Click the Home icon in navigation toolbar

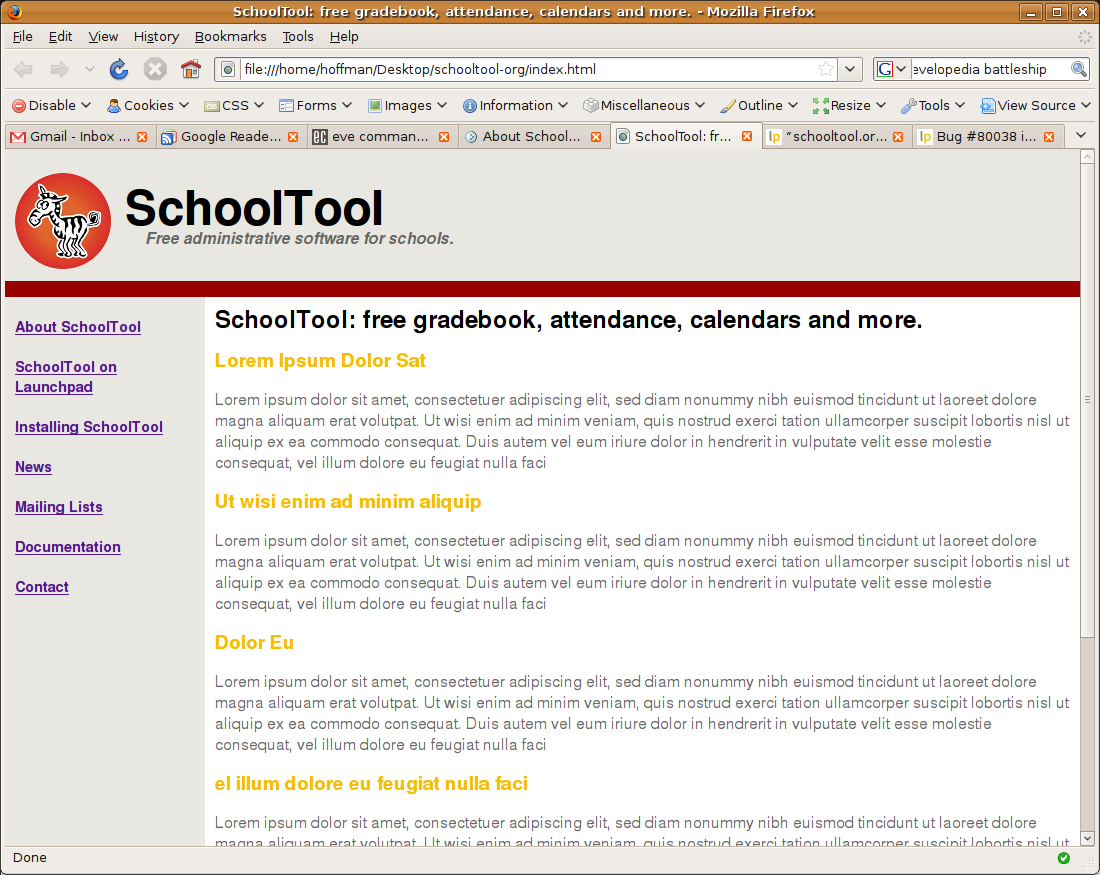191,69
